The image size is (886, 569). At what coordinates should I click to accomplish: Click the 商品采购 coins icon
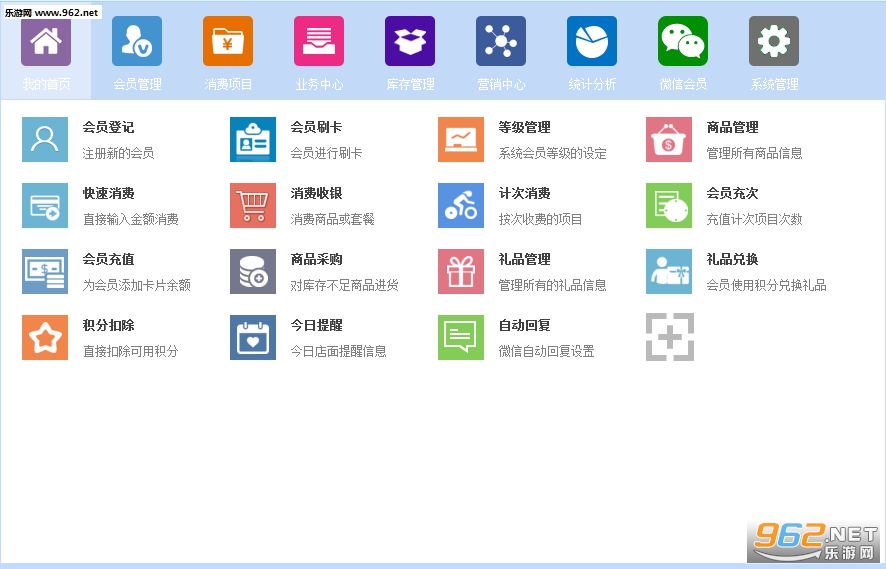253,271
